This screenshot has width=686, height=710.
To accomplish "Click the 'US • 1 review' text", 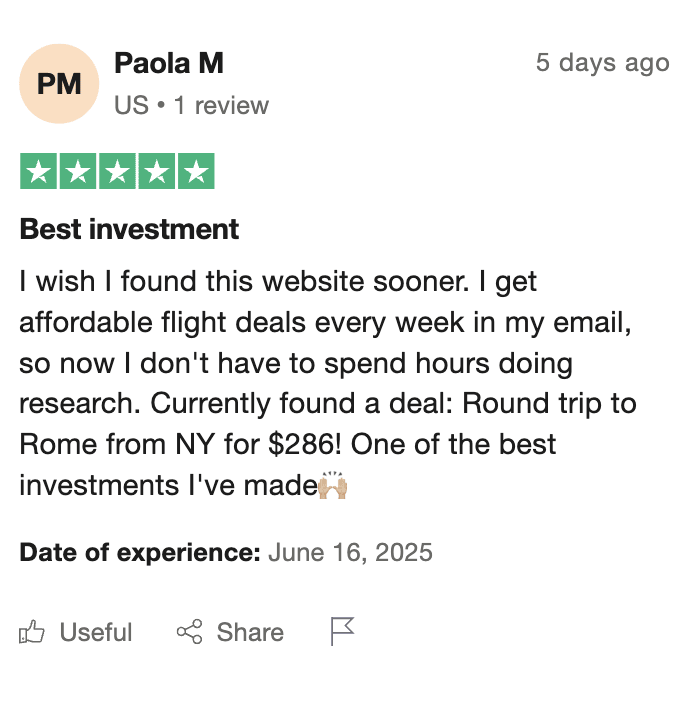I will pyautogui.click(x=192, y=106).
